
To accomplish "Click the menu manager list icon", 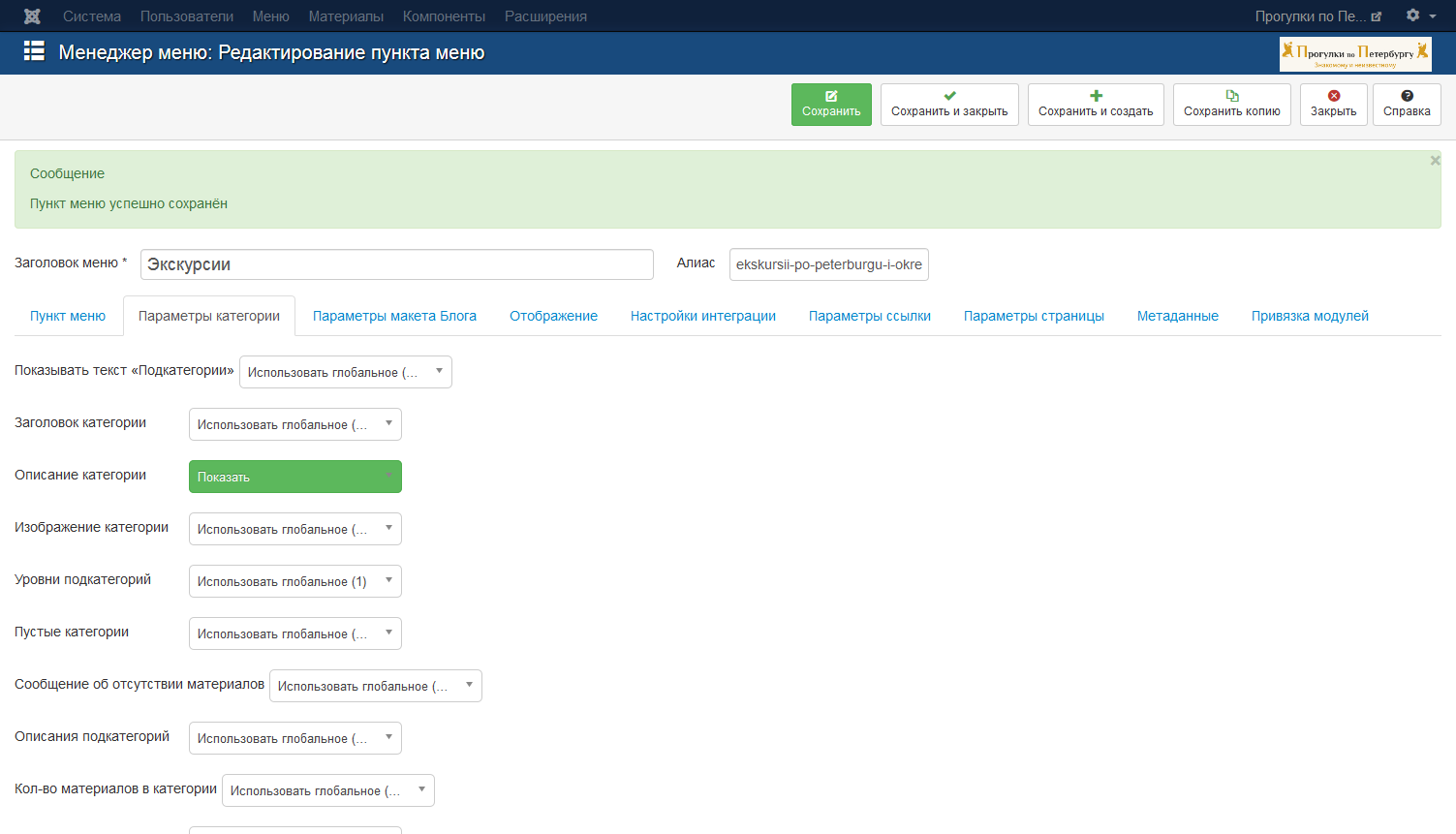I will tap(34, 51).
